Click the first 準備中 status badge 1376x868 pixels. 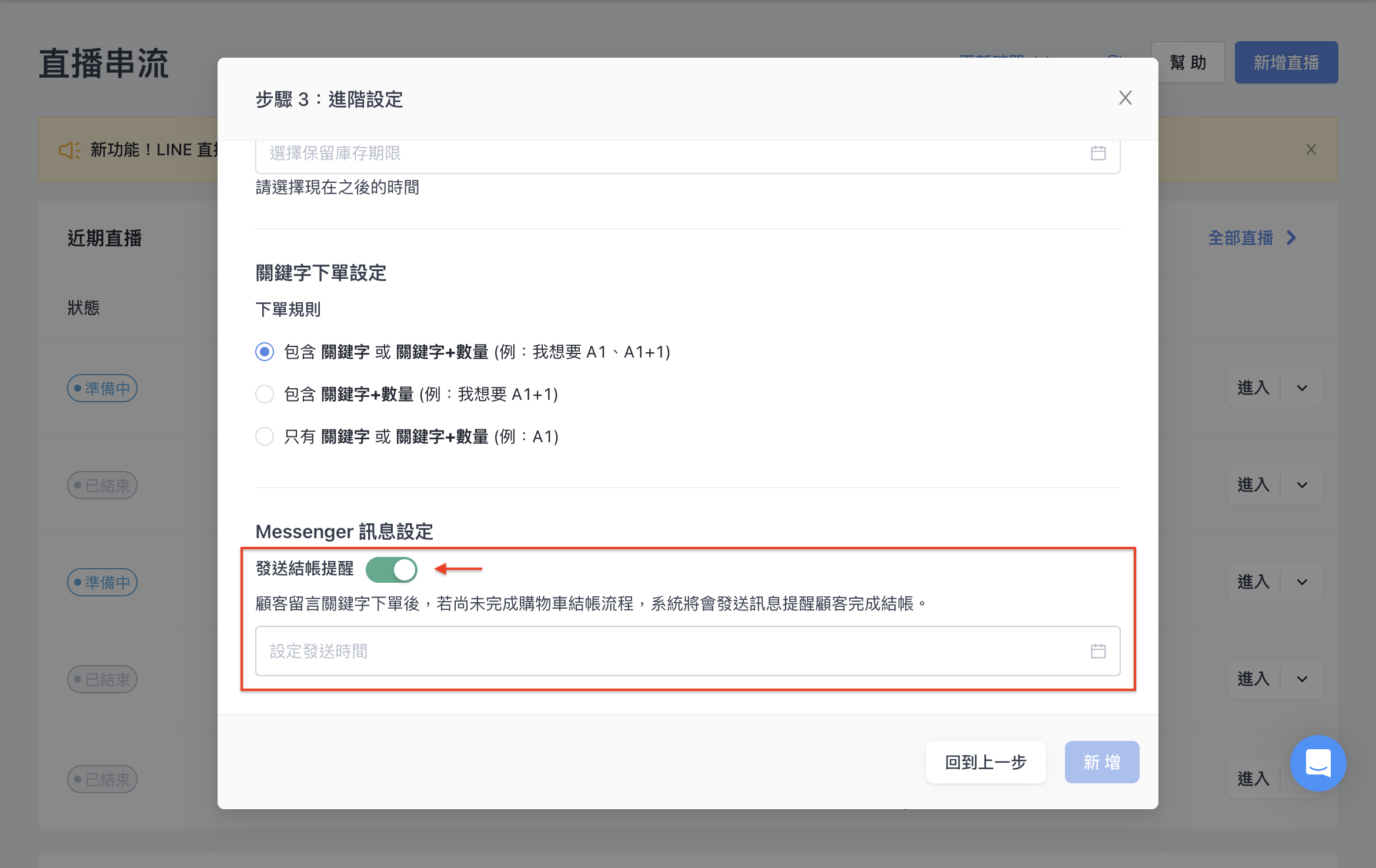tap(102, 388)
